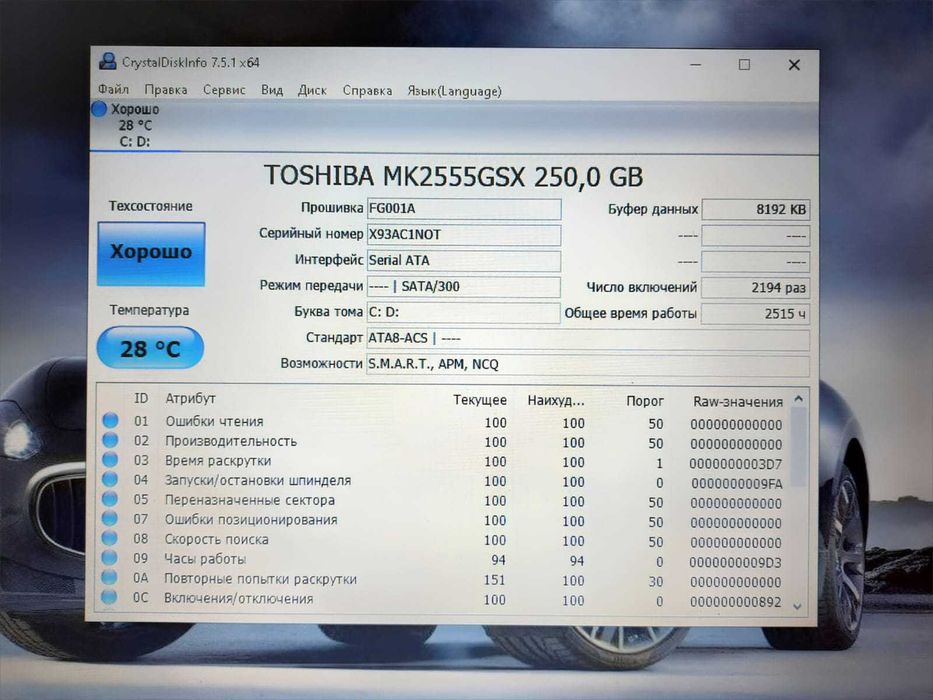This screenshot has width=933, height=700.
Task: Click the blue Хорошо health status button
Action: coord(151,254)
